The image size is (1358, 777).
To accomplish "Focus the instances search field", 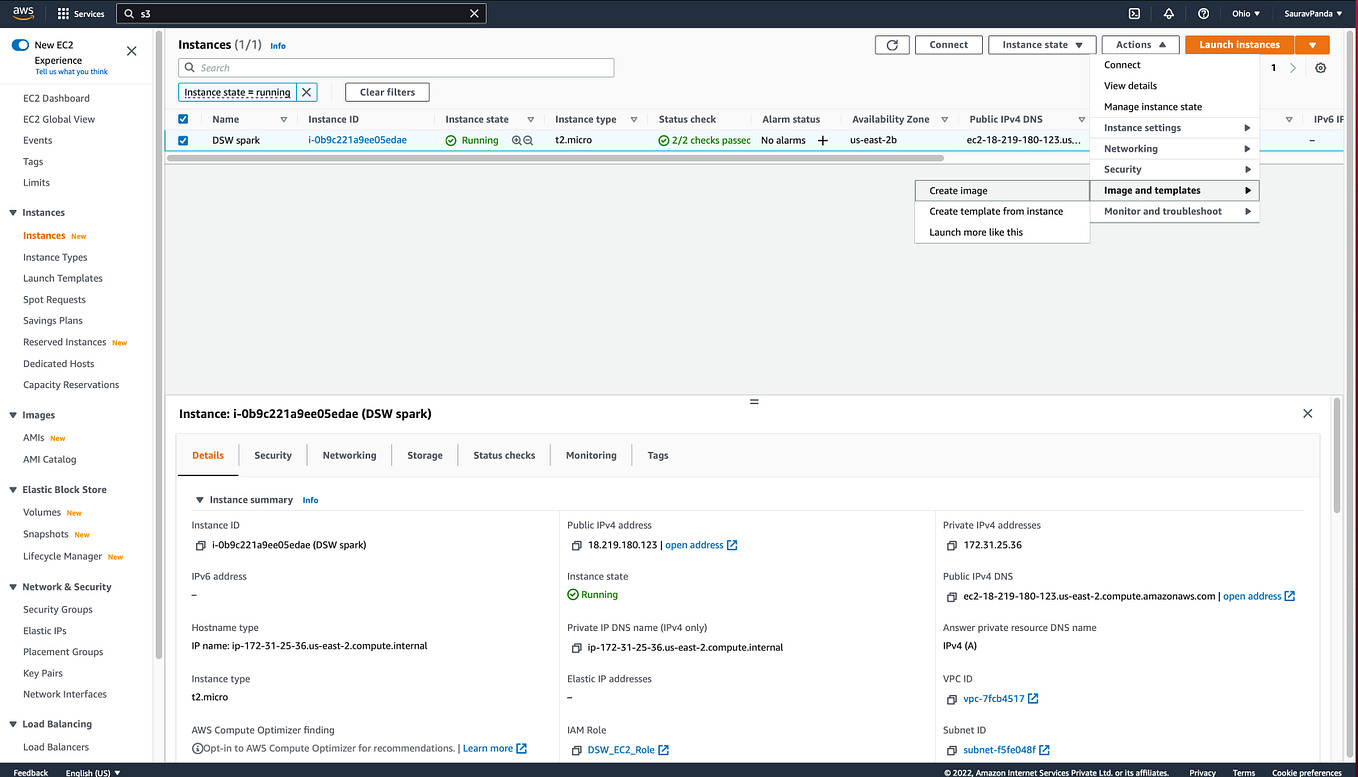I will (x=396, y=68).
